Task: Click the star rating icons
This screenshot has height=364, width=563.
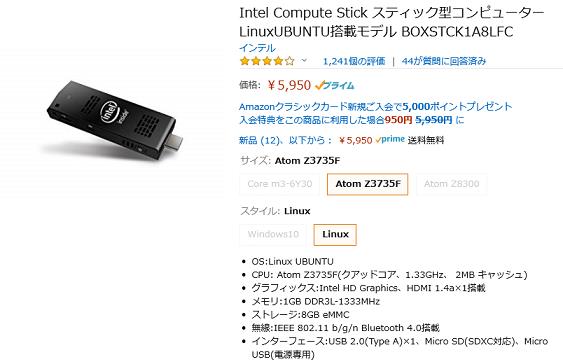Action: (267, 61)
